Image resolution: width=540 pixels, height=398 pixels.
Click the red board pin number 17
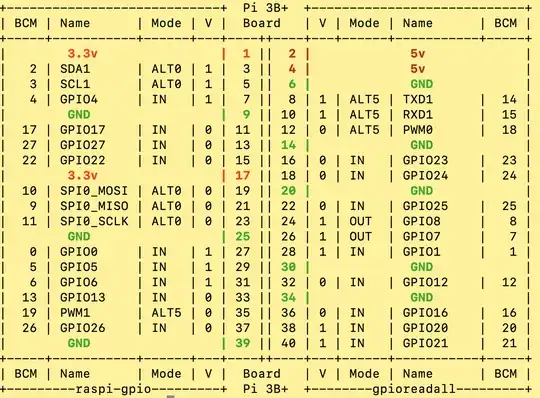pyautogui.click(x=242, y=176)
